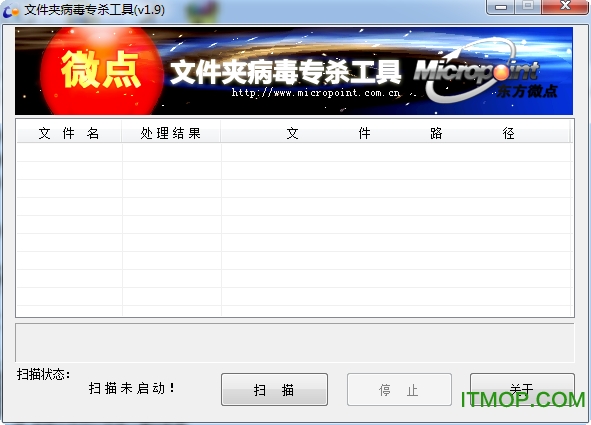Click the 扫描状态: label

(x=43, y=374)
